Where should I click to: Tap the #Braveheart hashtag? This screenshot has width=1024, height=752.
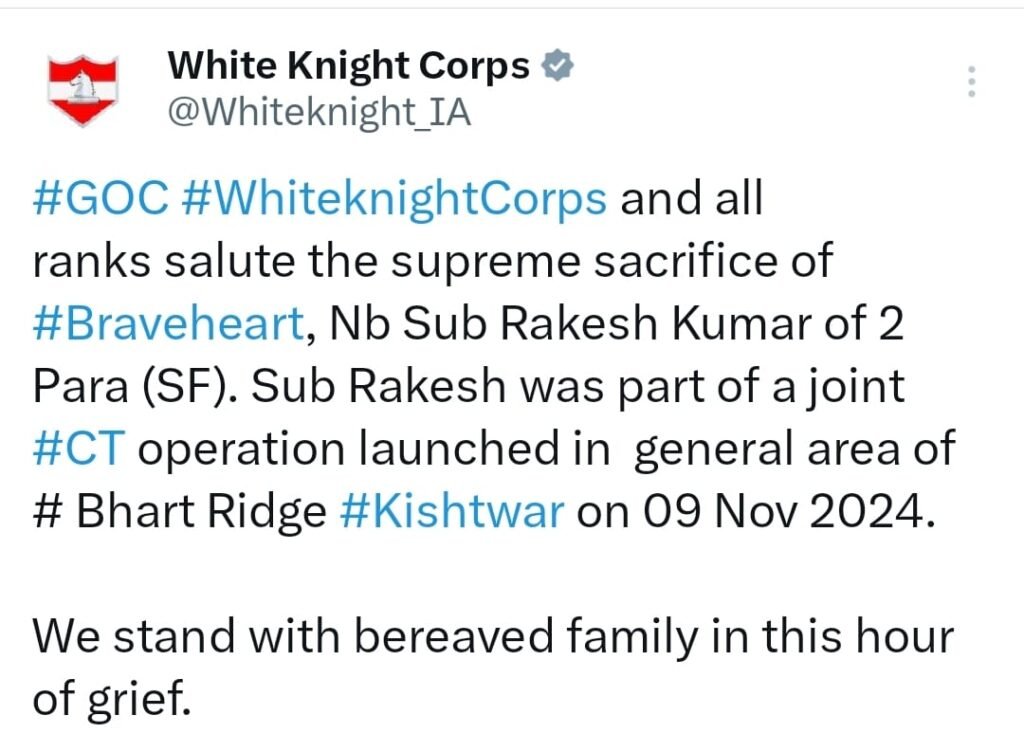pos(167,324)
